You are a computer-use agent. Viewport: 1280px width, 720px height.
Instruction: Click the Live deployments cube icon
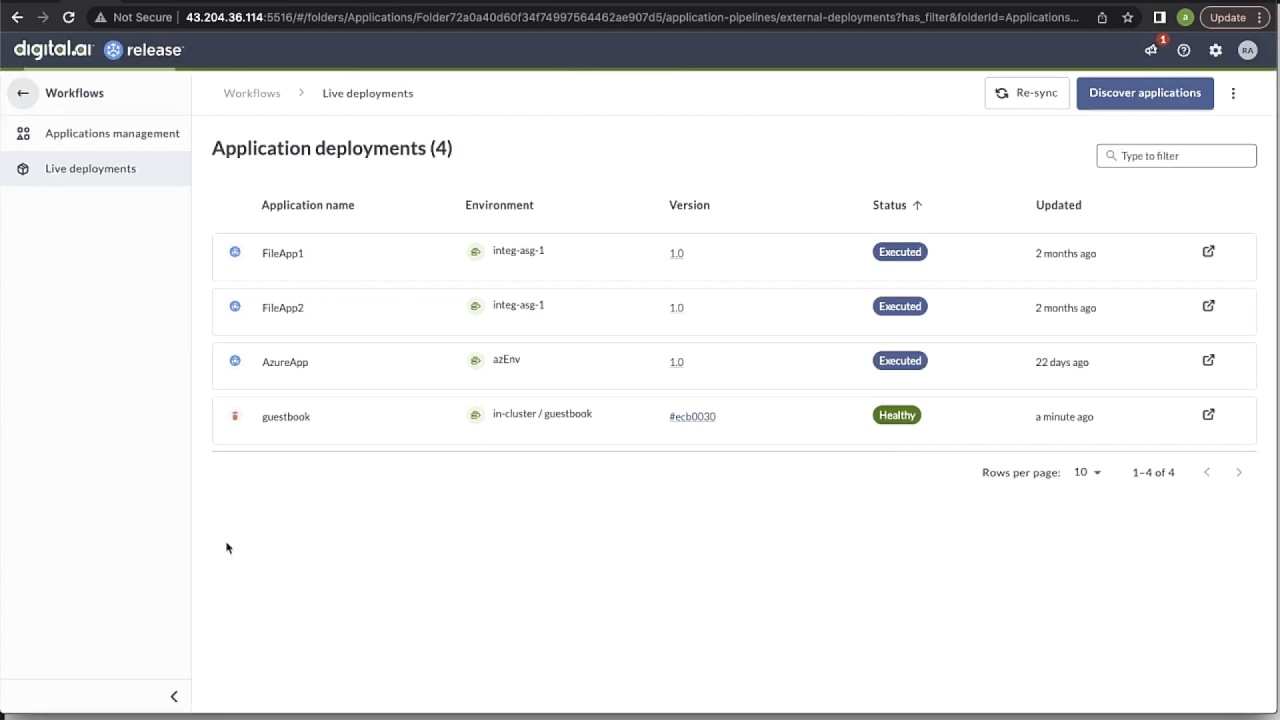point(23,168)
